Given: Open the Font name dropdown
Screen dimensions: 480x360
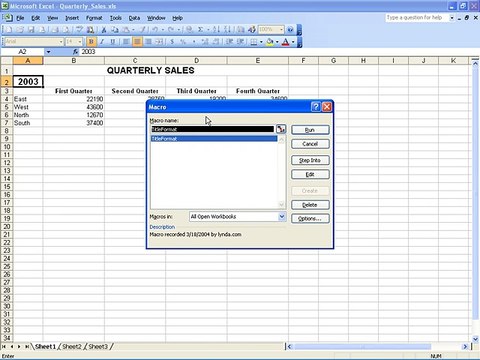Looking at the screenshot, I should (61, 42).
